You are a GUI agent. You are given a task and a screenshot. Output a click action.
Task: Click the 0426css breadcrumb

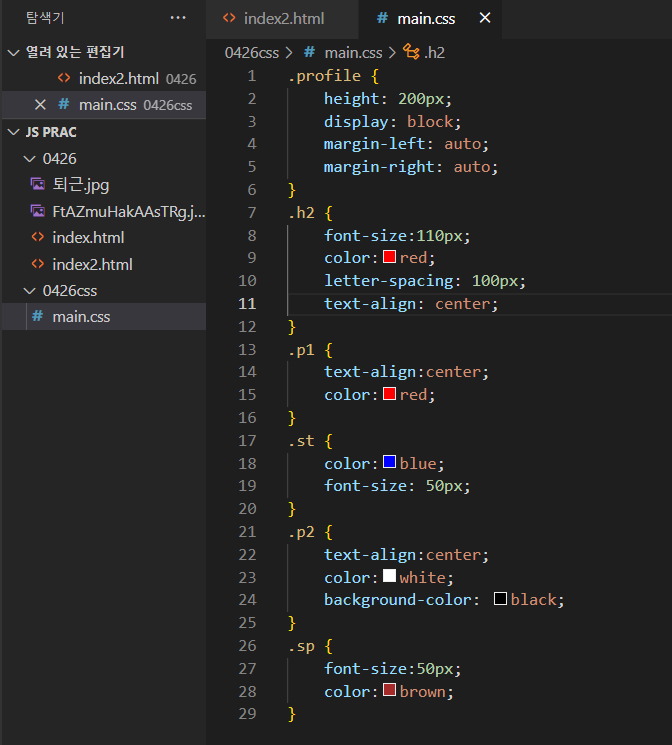click(x=251, y=53)
